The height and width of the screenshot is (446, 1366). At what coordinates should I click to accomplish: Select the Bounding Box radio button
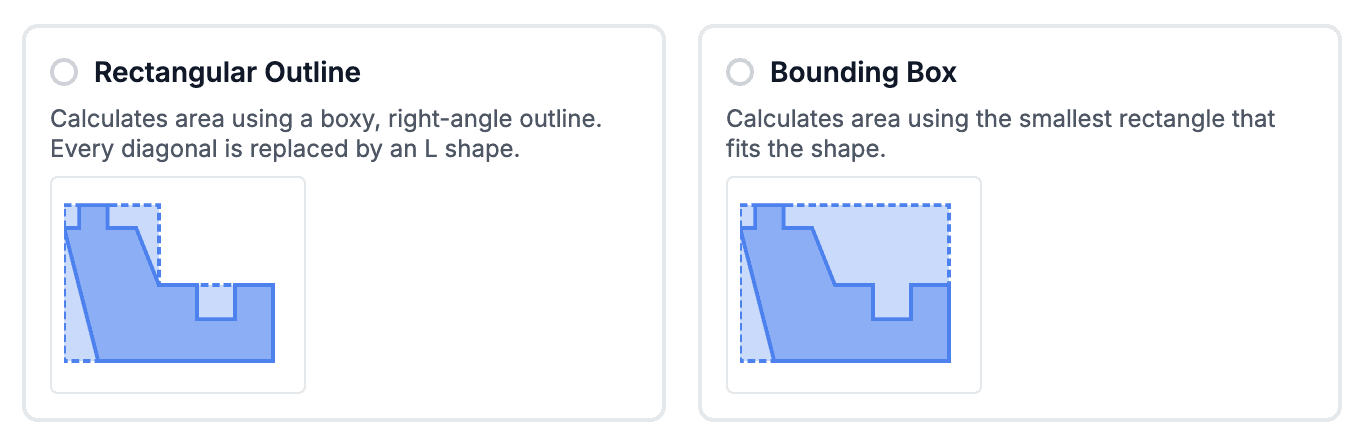point(740,73)
